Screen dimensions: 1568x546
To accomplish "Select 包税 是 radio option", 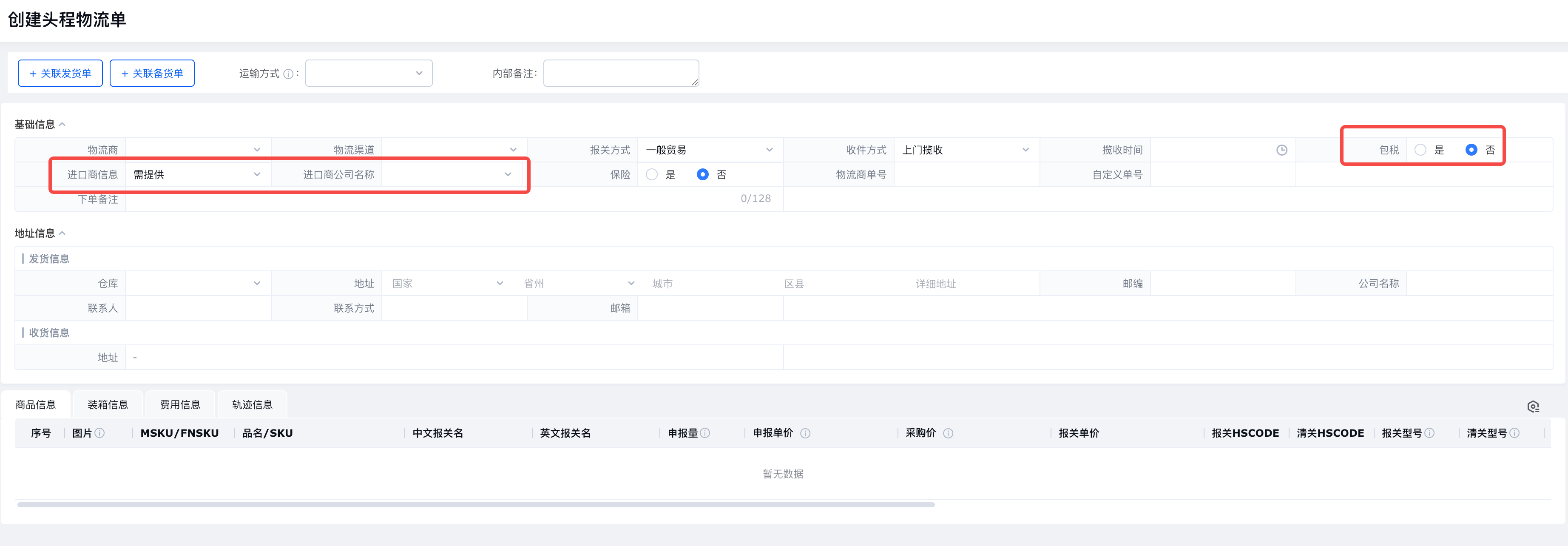I will pos(1420,150).
